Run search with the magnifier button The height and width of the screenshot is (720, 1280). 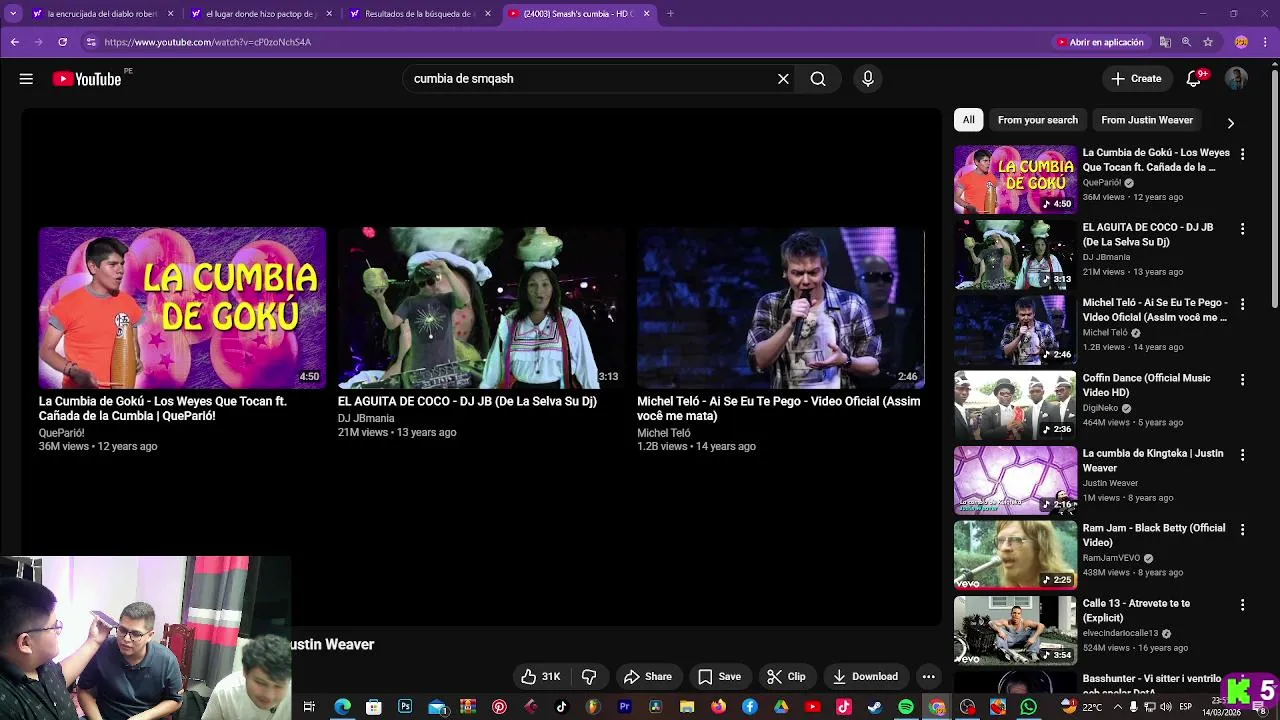click(818, 79)
